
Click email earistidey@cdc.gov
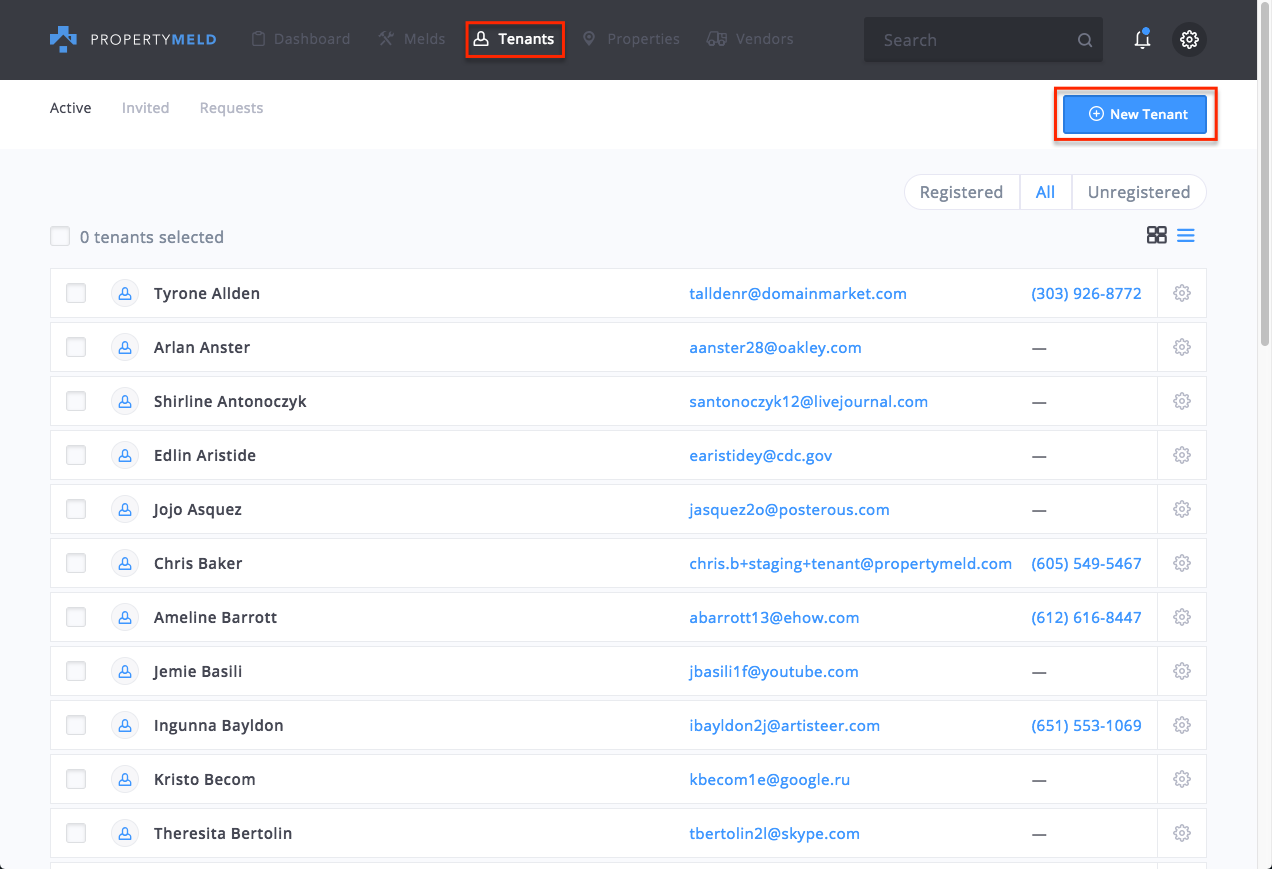tap(761, 455)
